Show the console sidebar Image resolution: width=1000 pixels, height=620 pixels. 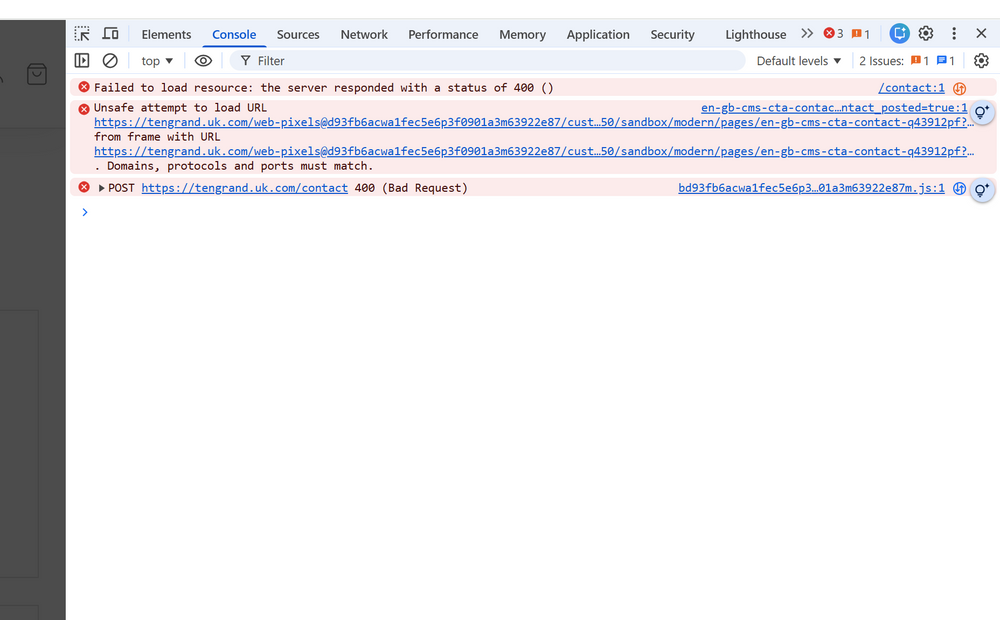(x=82, y=61)
